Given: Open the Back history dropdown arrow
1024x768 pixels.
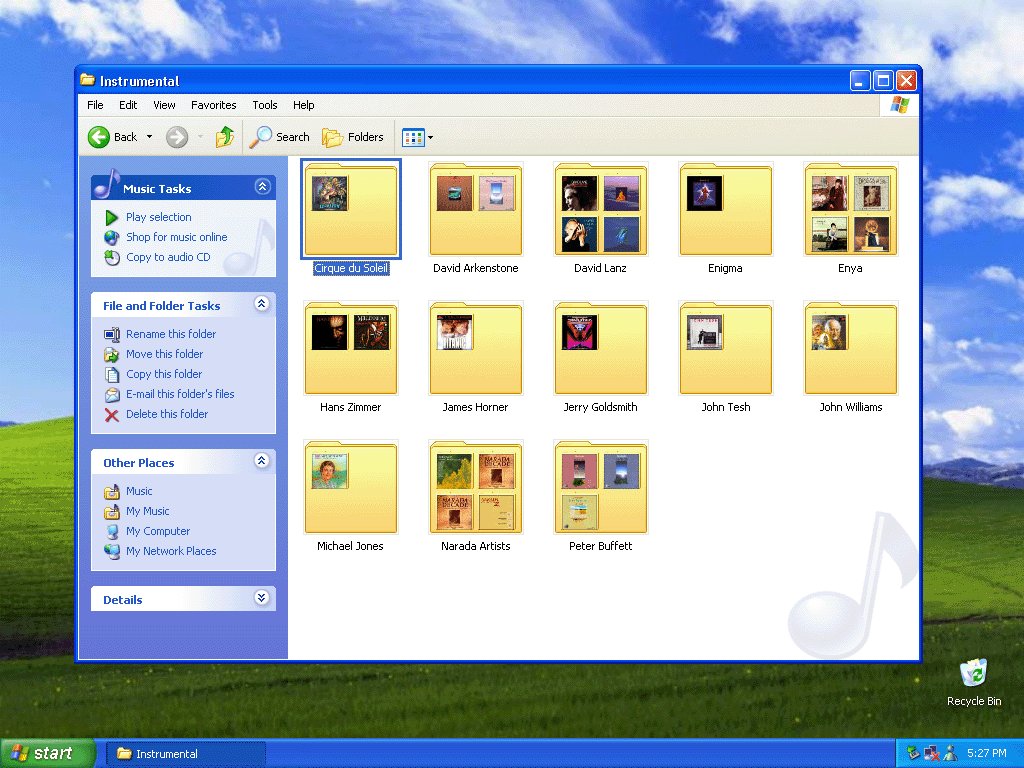Looking at the screenshot, I should (150, 137).
